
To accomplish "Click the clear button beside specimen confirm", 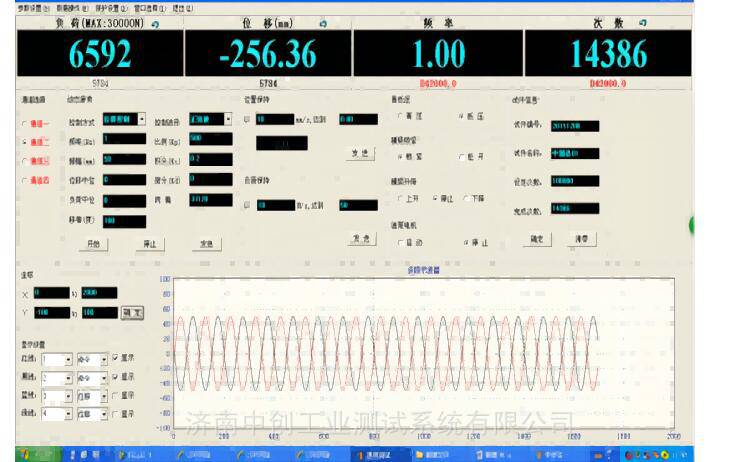I will click(582, 239).
